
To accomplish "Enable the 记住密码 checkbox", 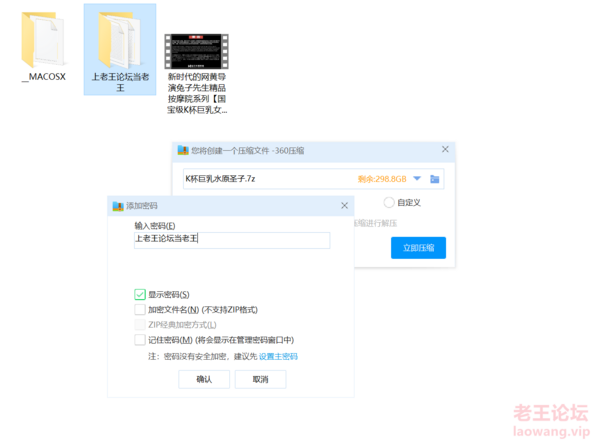I will point(140,340).
